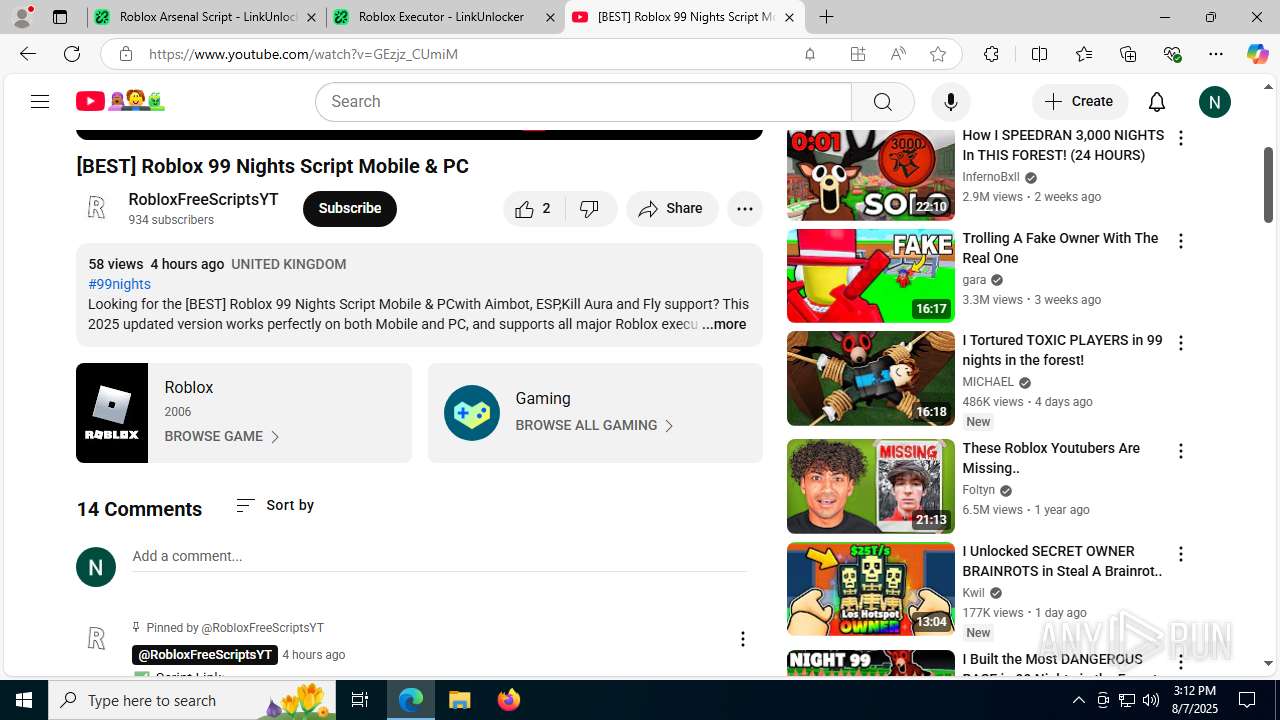Focus the YouTube search box
1280x720 pixels.
[x=583, y=102]
